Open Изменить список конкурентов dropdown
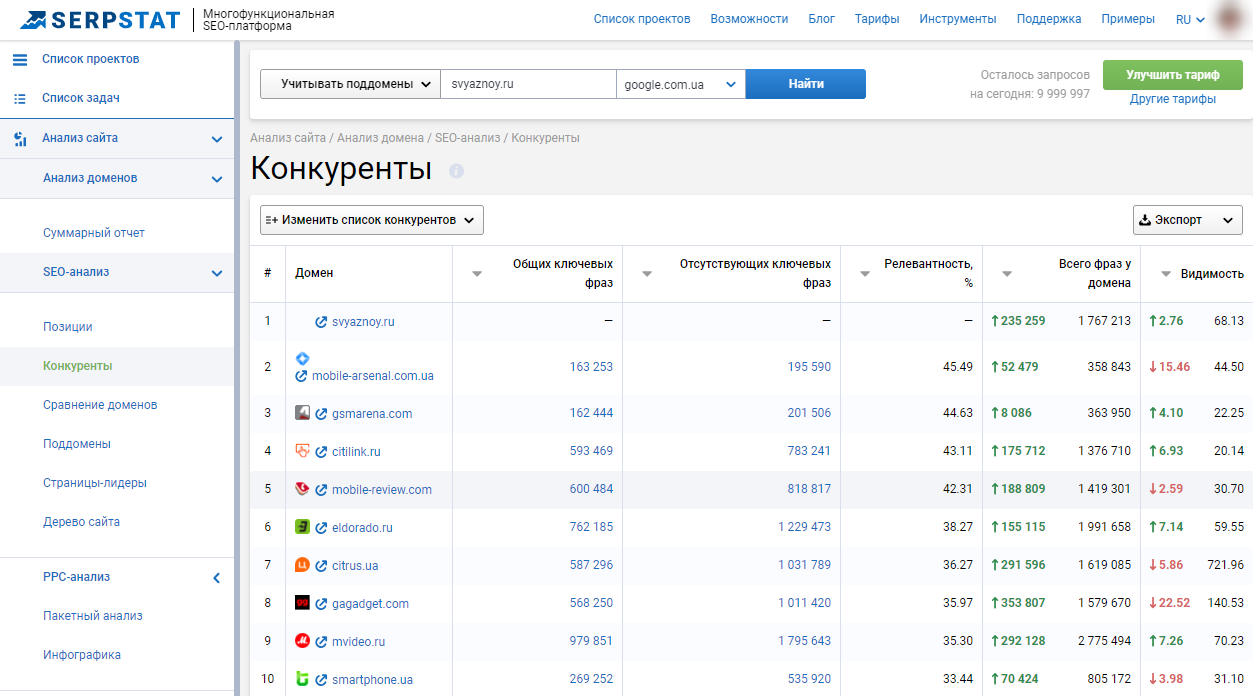1253x696 pixels. click(x=372, y=220)
